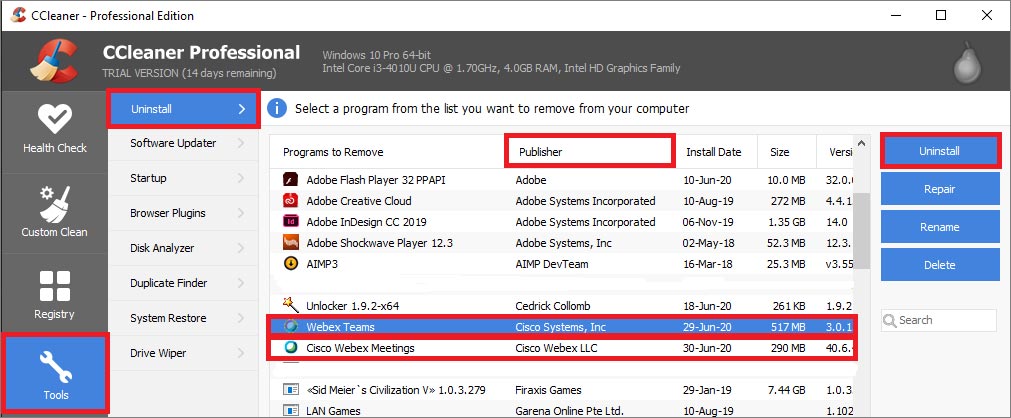This screenshot has width=1011, height=418.
Task: Open the Duplicate Finder tab
Action: (184, 283)
